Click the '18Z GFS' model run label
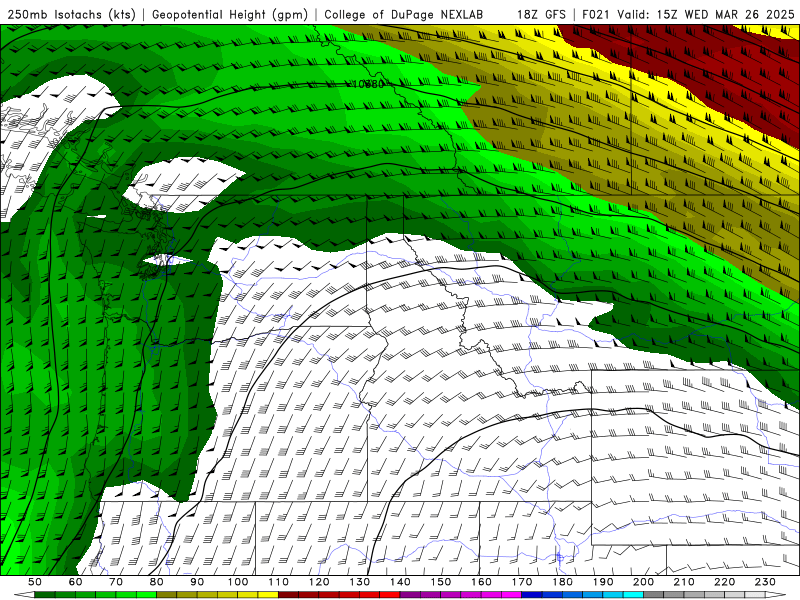 pyautogui.click(x=541, y=14)
